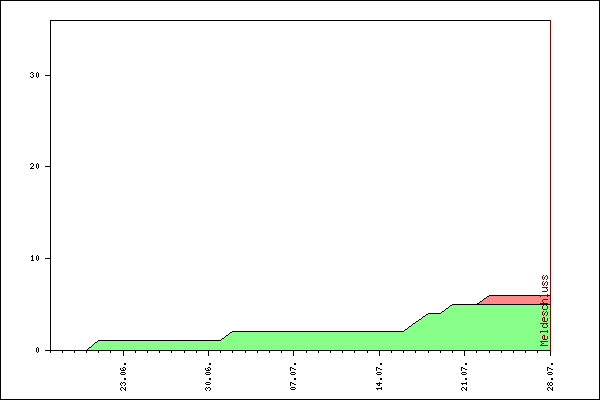Click the green step up after 30.06.
This screenshot has width=600, height=400.
coord(227,336)
